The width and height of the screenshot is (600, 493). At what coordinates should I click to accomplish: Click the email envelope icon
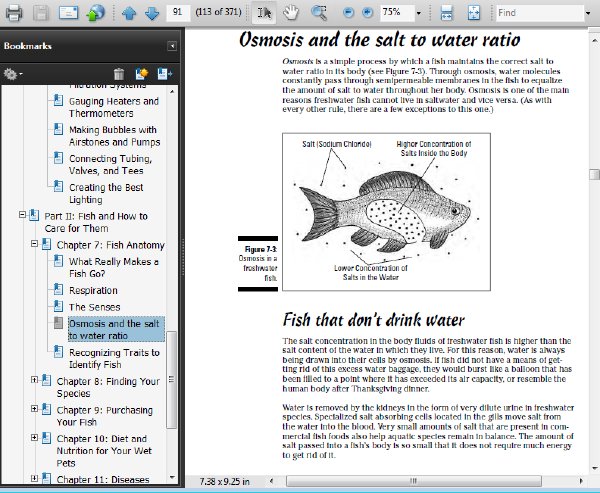68,13
